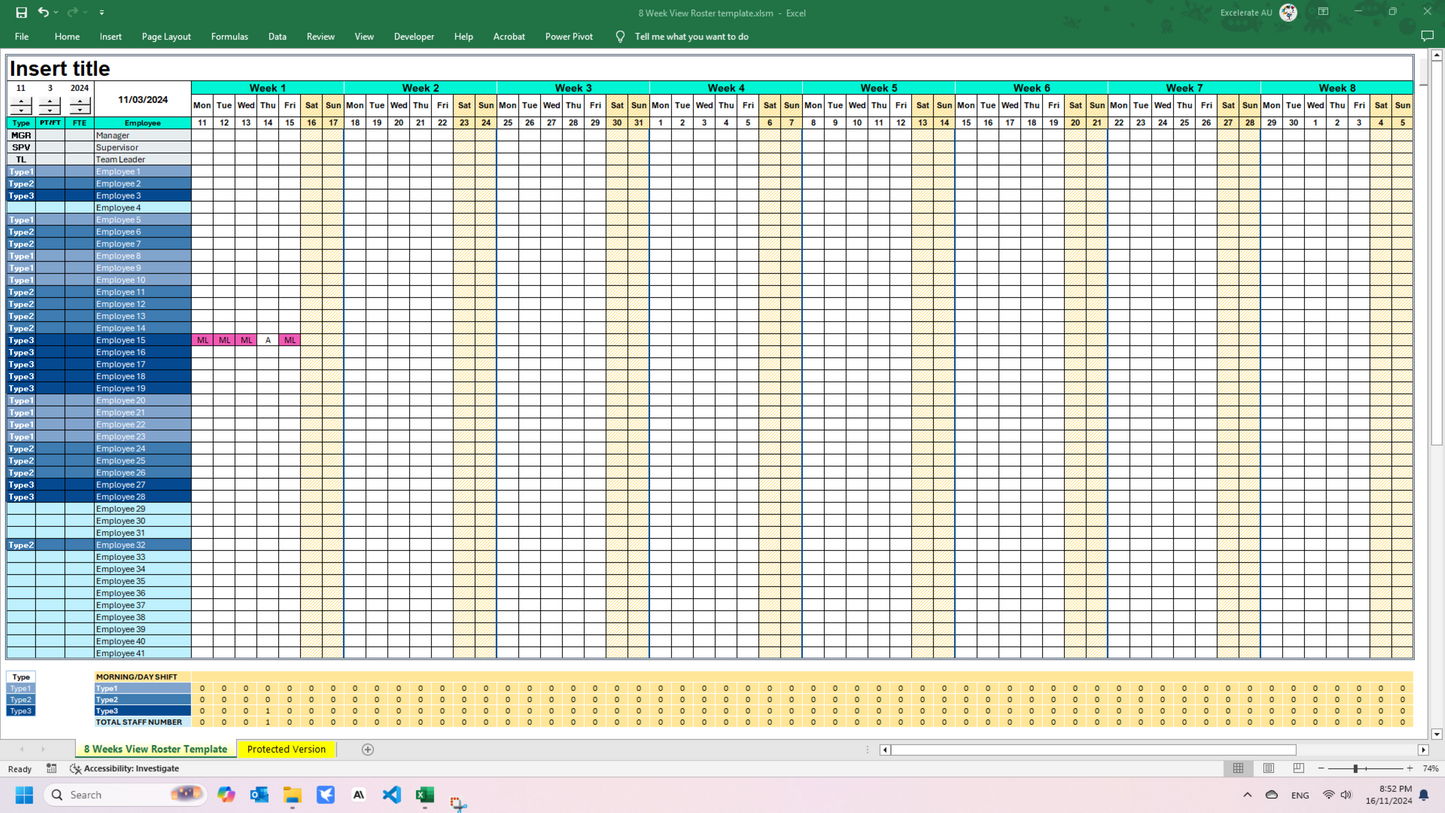Click the zoom slider handle
The width and height of the screenshot is (1445, 813).
pyautogui.click(x=1356, y=769)
